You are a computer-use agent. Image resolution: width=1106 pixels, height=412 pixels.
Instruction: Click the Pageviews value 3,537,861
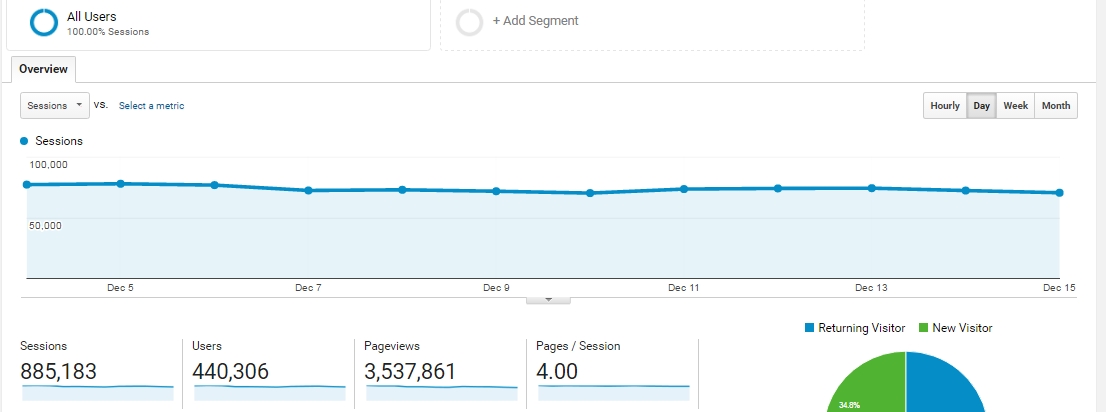pyautogui.click(x=411, y=371)
